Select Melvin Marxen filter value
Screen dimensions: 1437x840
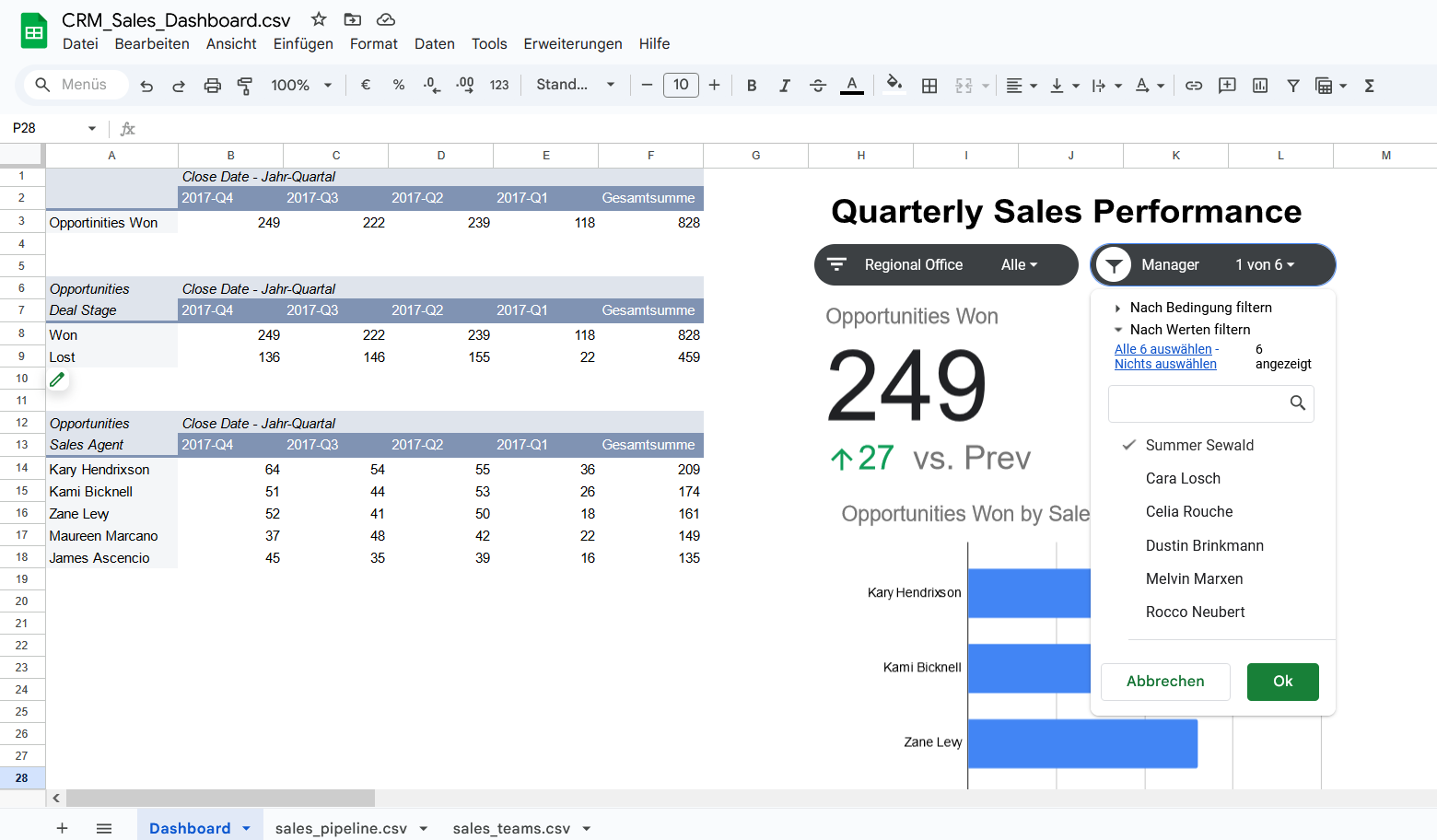click(x=1194, y=578)
